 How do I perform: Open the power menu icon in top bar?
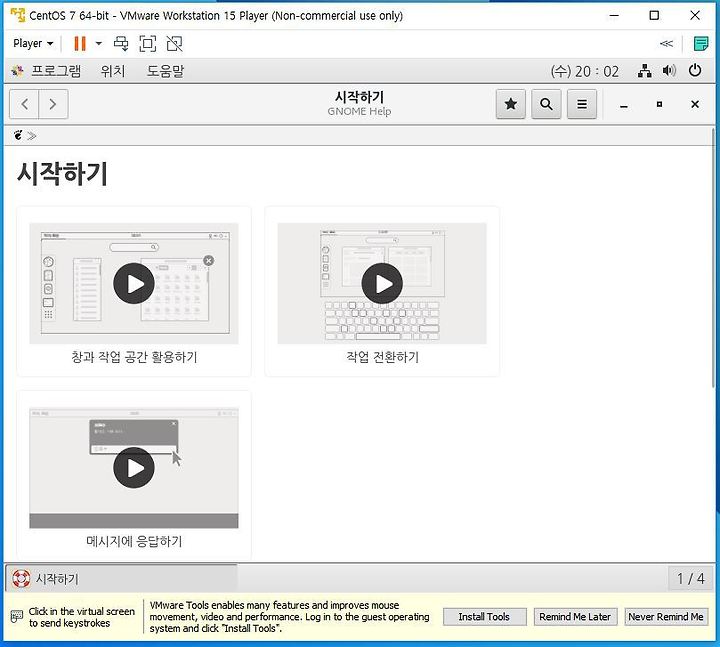click(695, 71)
